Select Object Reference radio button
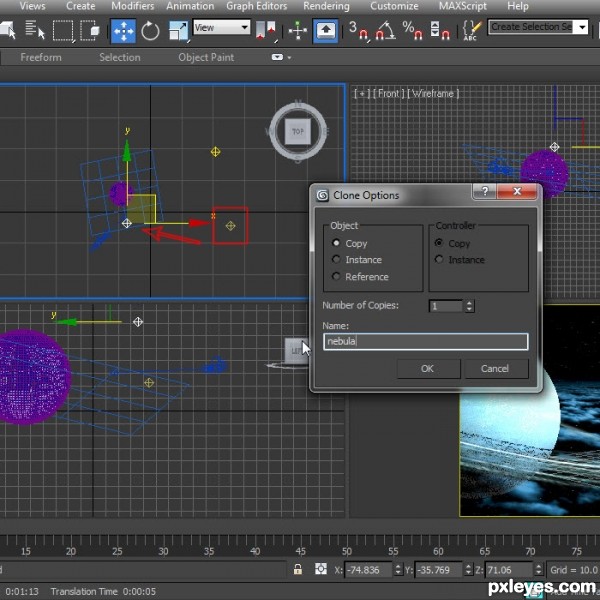Screen dimensions: 600x600 [x=336, y=276]
